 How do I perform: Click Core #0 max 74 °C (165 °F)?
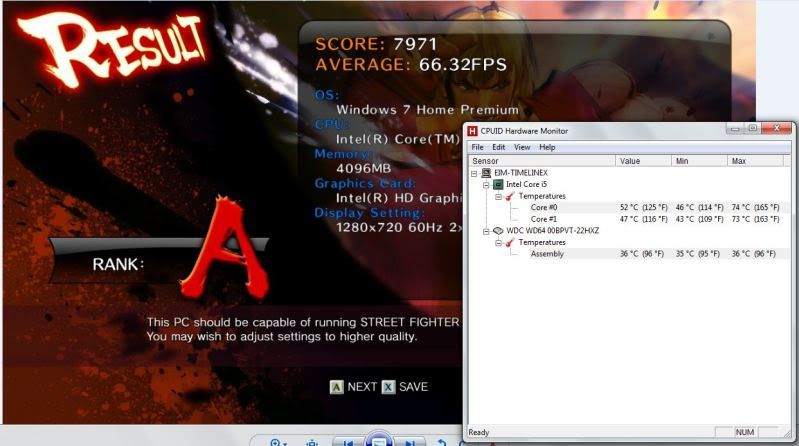(x=755, y=207)
